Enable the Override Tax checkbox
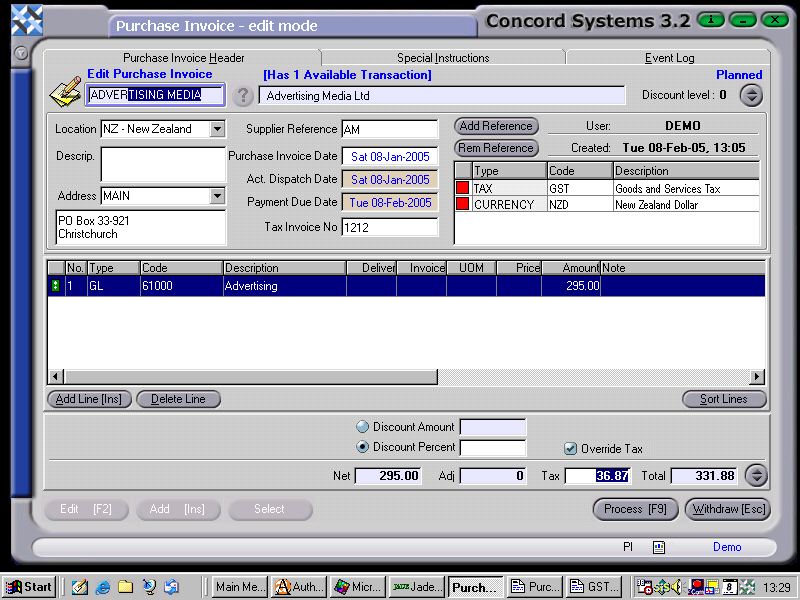The image size is (800, 600). click(x=570, y=447)
